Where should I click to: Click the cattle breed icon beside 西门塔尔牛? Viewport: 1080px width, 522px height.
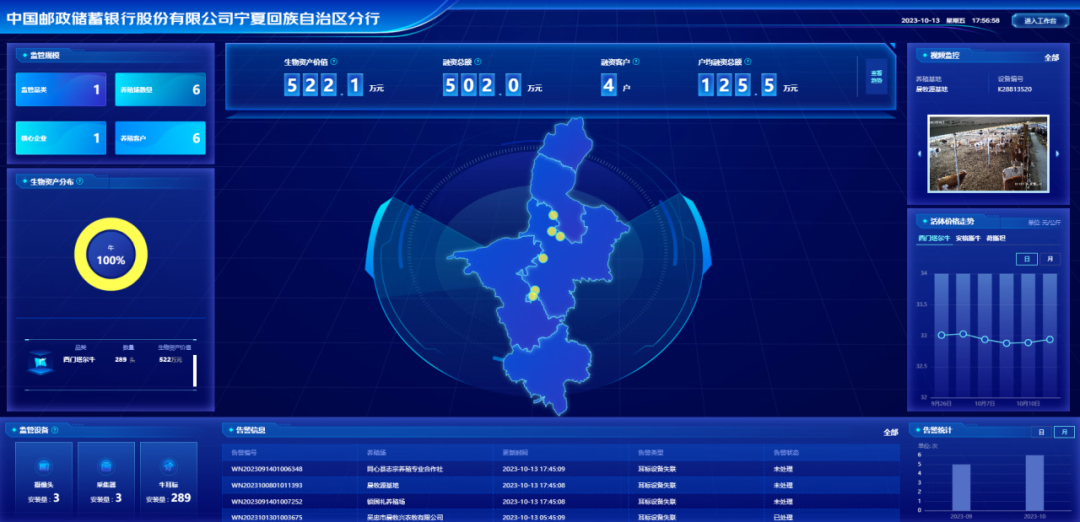[41, 362]
